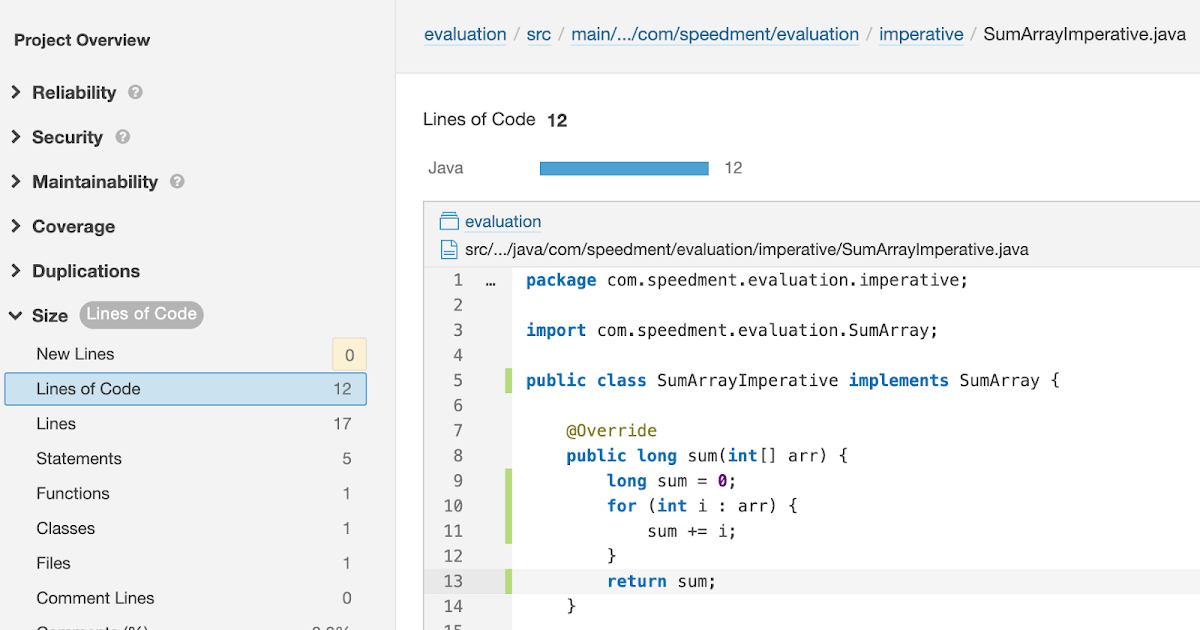Click the project icon beside evaluation
1200x630 pixels.
[x=448, y=221]
